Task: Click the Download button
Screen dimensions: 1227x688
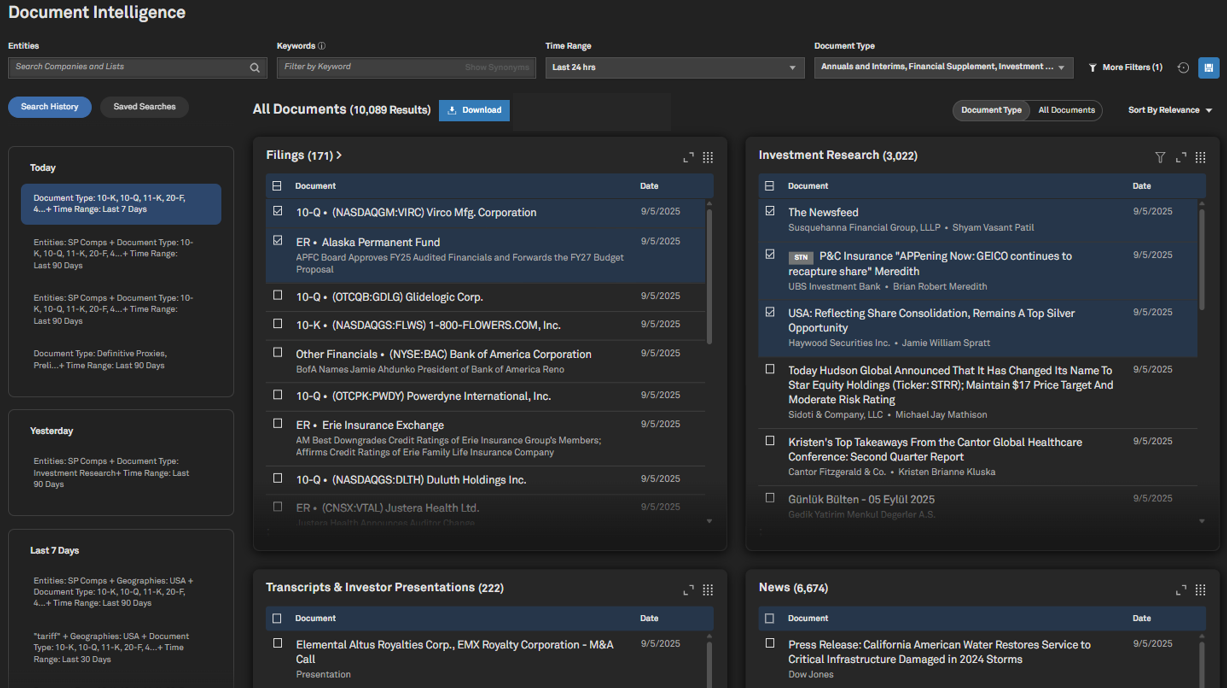Action: (474, 110)
